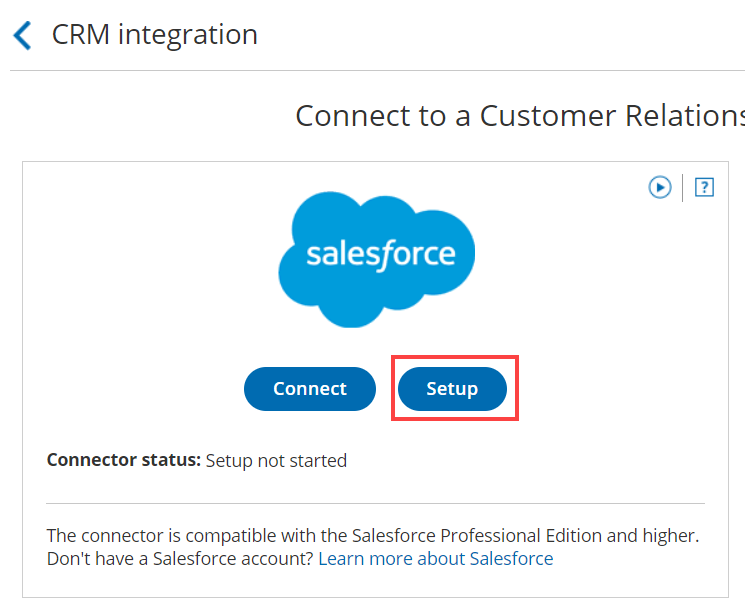Start configuration with the Setup button
Viewport: 745px width, 609px height.
(x=452, y=389)
